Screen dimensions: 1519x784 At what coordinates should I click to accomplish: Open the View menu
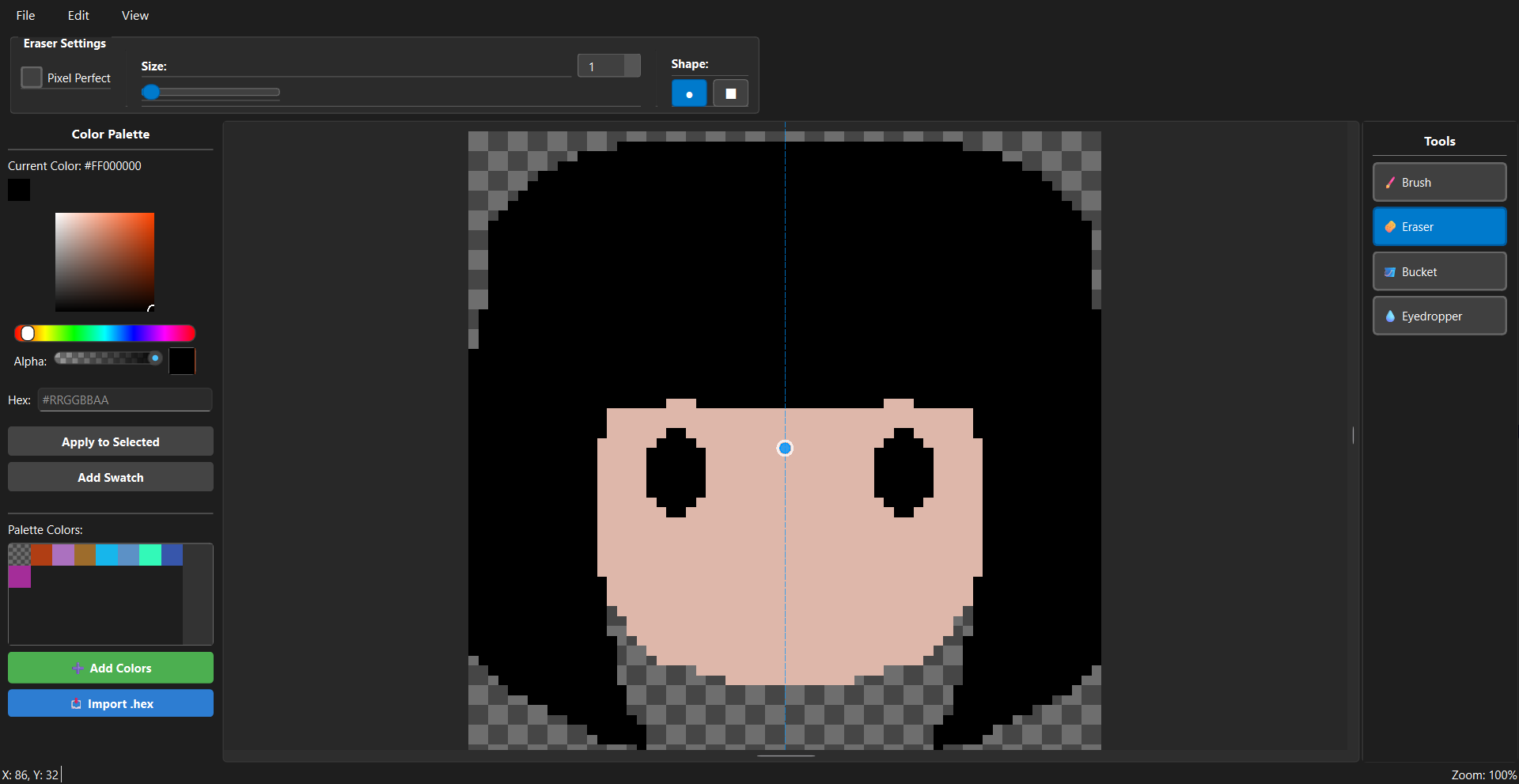click(135, 15)
